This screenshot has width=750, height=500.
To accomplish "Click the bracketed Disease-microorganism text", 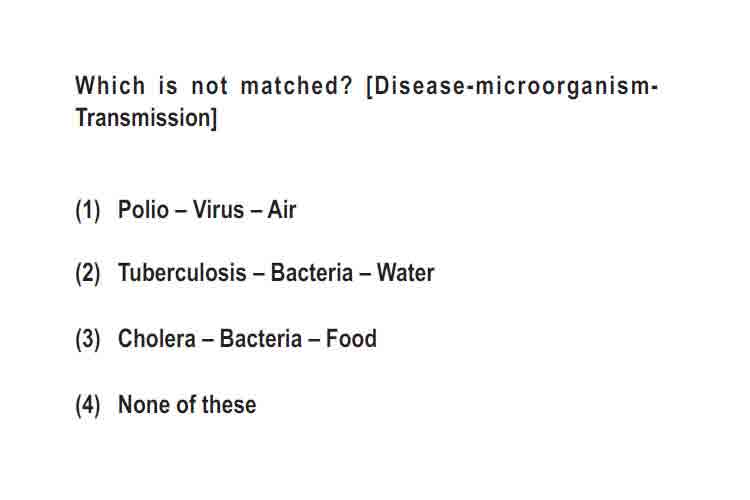I will (512, 87).
